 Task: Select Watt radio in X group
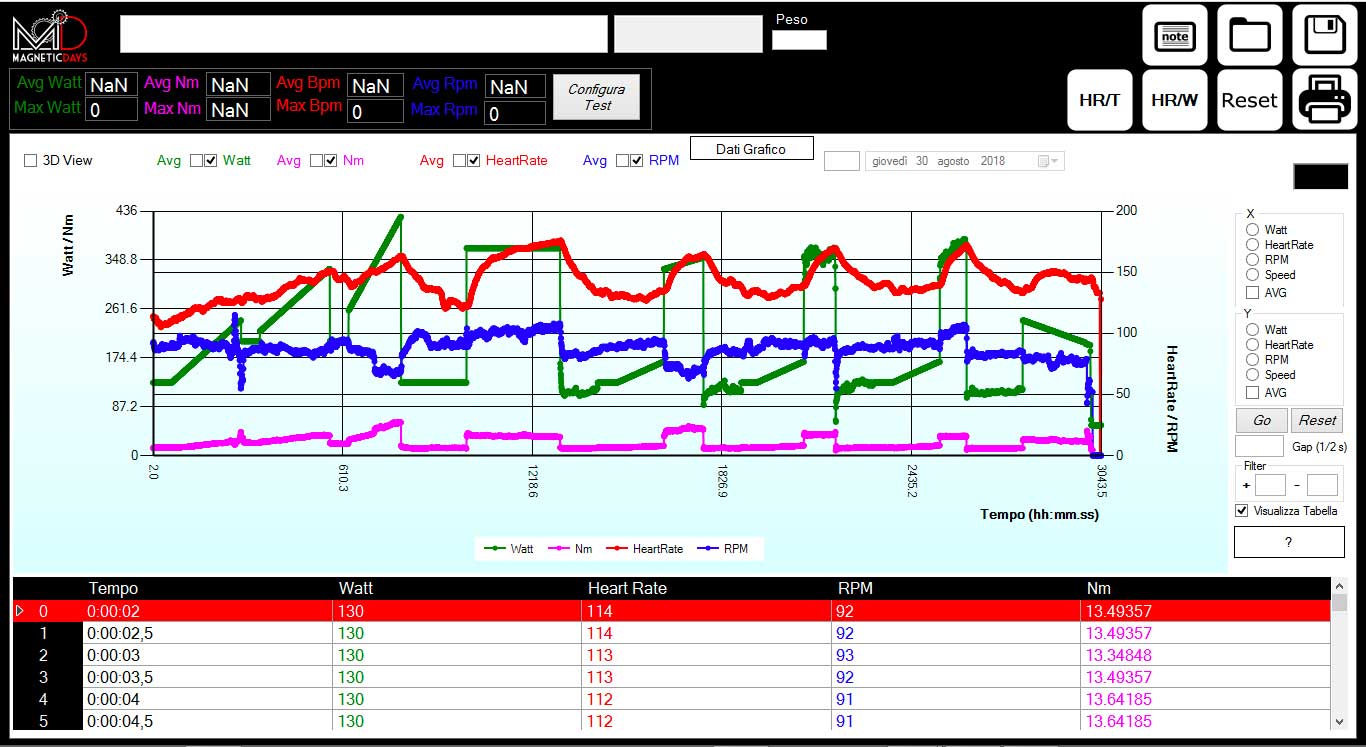click(x=1253, y=230)
